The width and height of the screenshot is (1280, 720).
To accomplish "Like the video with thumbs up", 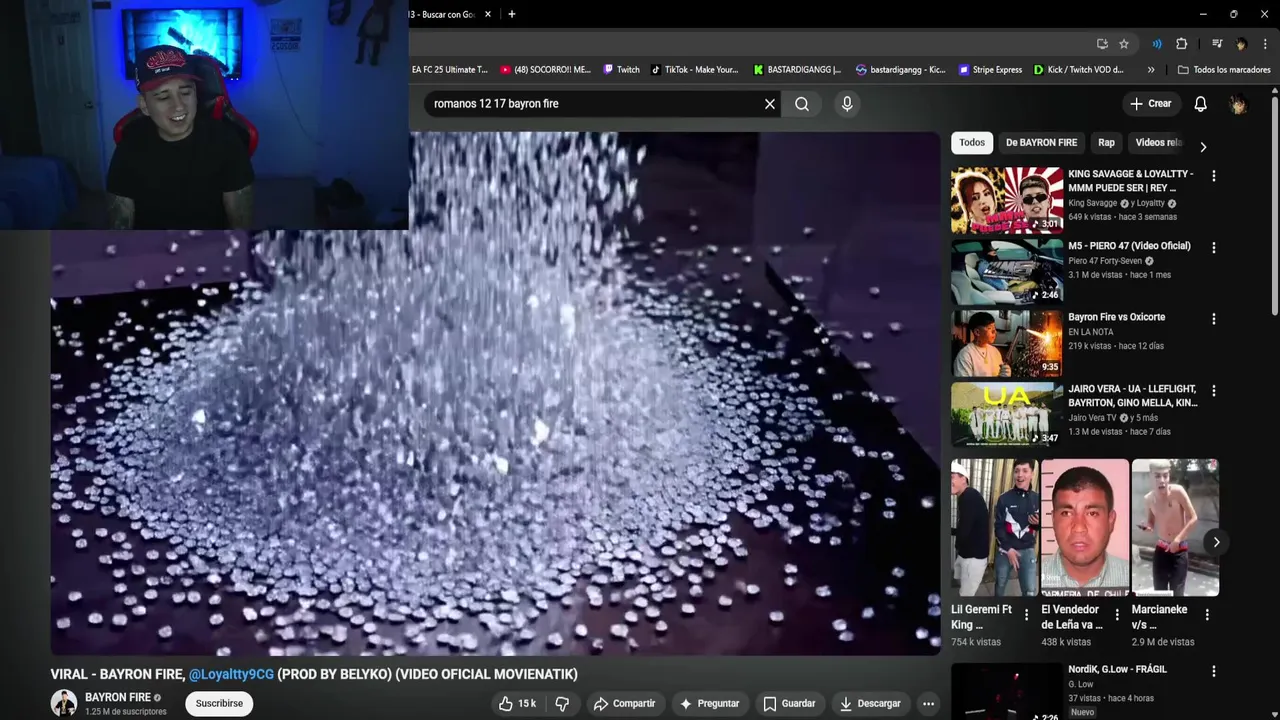I will 518,704.
